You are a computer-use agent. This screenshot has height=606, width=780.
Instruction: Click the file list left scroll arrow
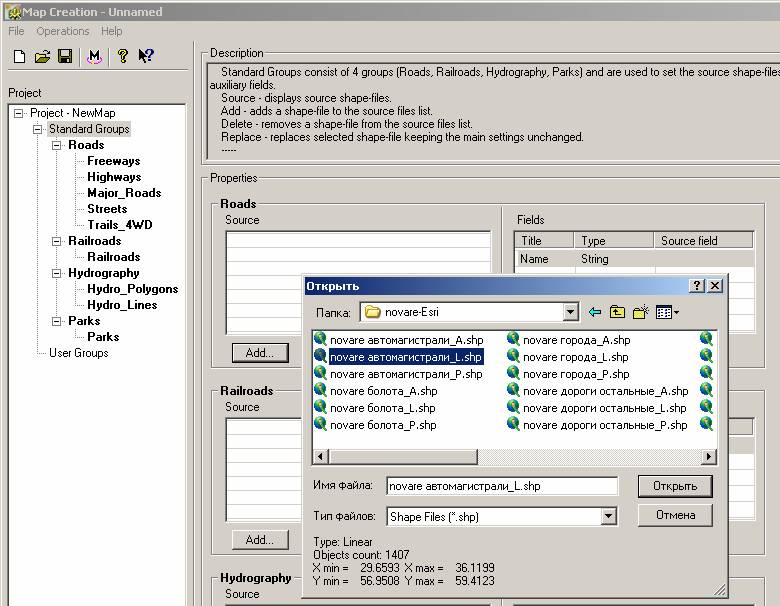point(321,456)
